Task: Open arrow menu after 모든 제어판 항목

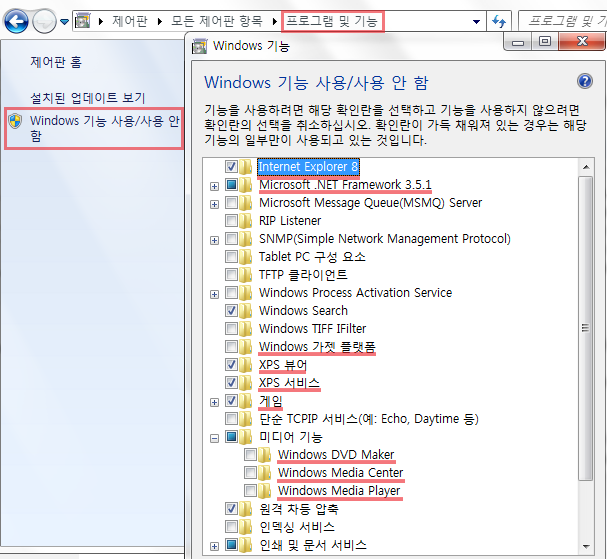Action: pos(274,21)
